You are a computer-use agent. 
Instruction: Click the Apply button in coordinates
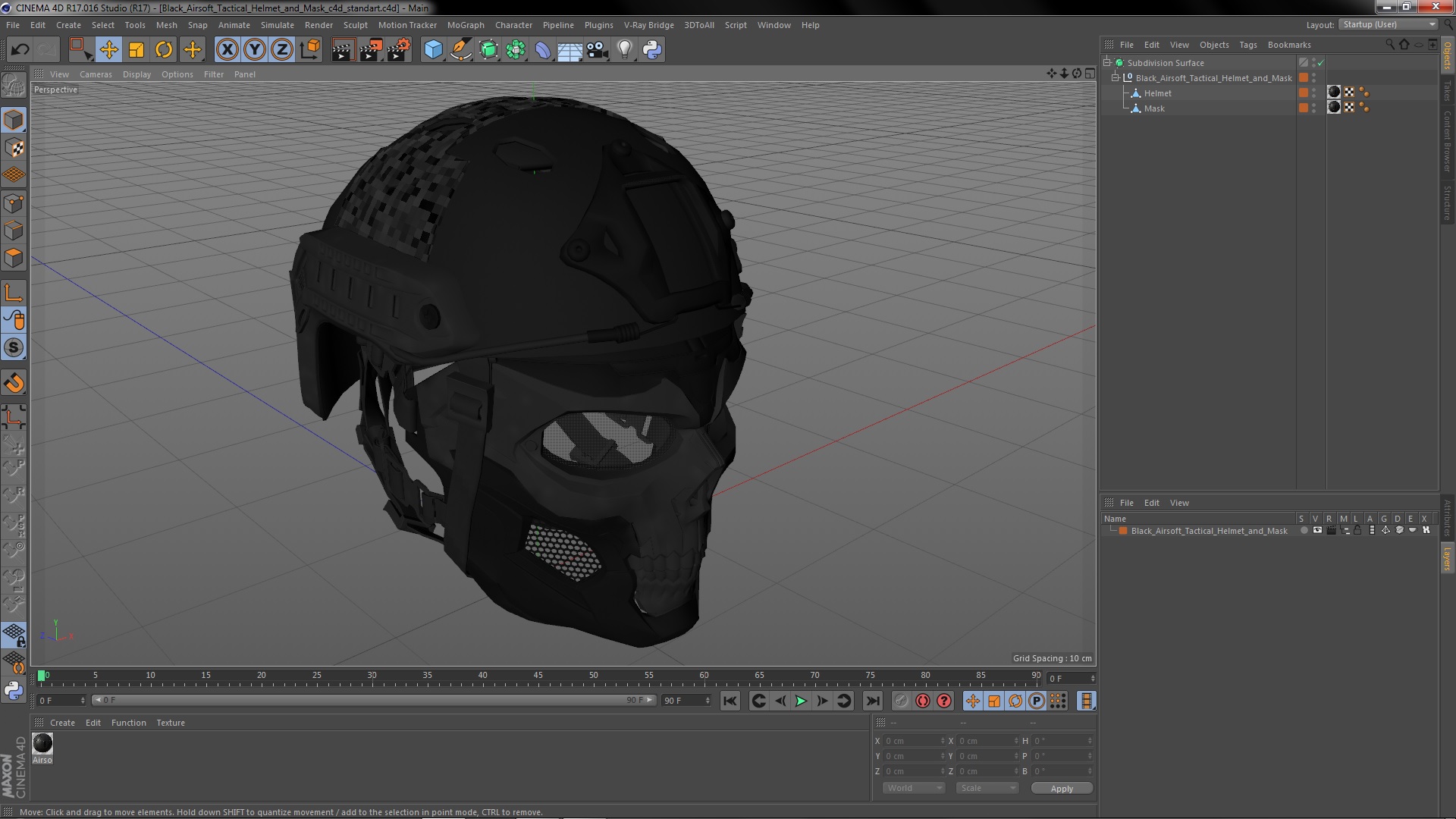[x=1062, y=789]
